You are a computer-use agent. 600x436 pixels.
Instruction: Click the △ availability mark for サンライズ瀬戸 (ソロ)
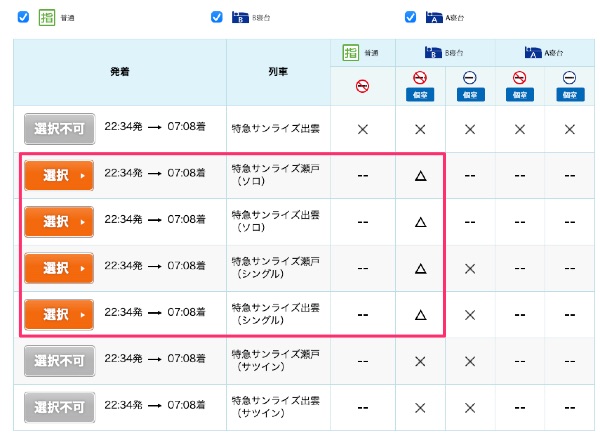(x=420, y=175)
